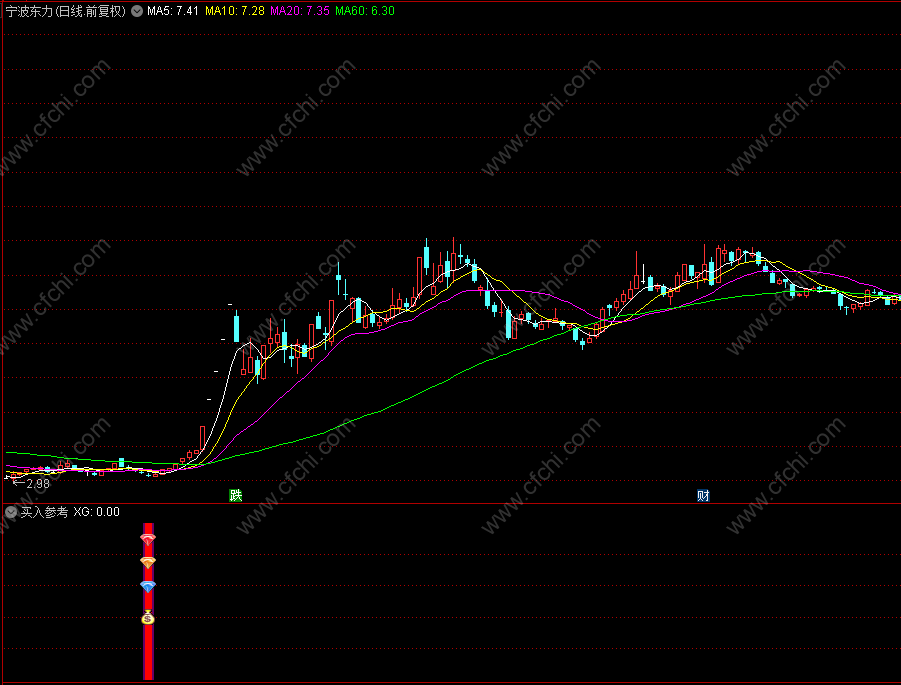The image size is (901, 685).
Task: Click the green 跌 marker icon
Action: point(236,495)
